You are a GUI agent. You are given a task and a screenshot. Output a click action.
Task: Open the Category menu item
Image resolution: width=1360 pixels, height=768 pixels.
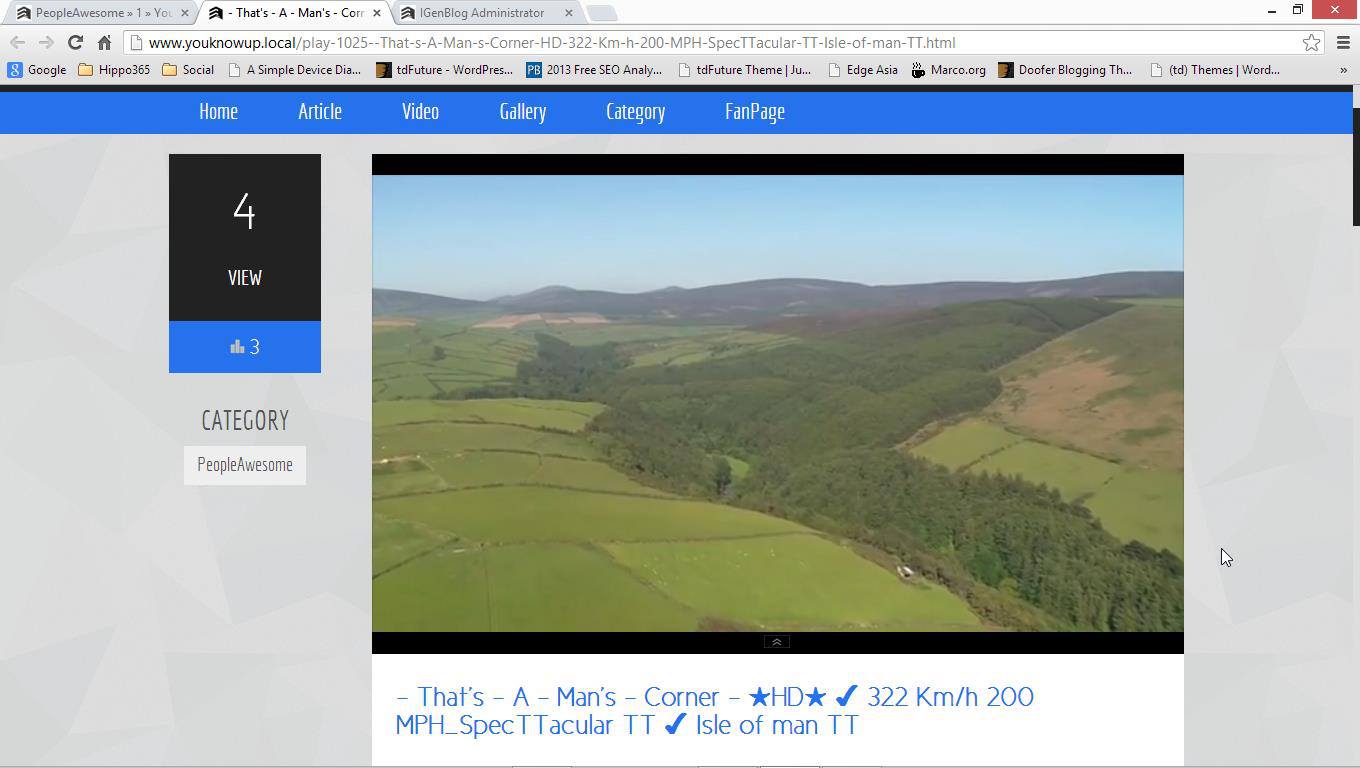(x=635, y=112)
